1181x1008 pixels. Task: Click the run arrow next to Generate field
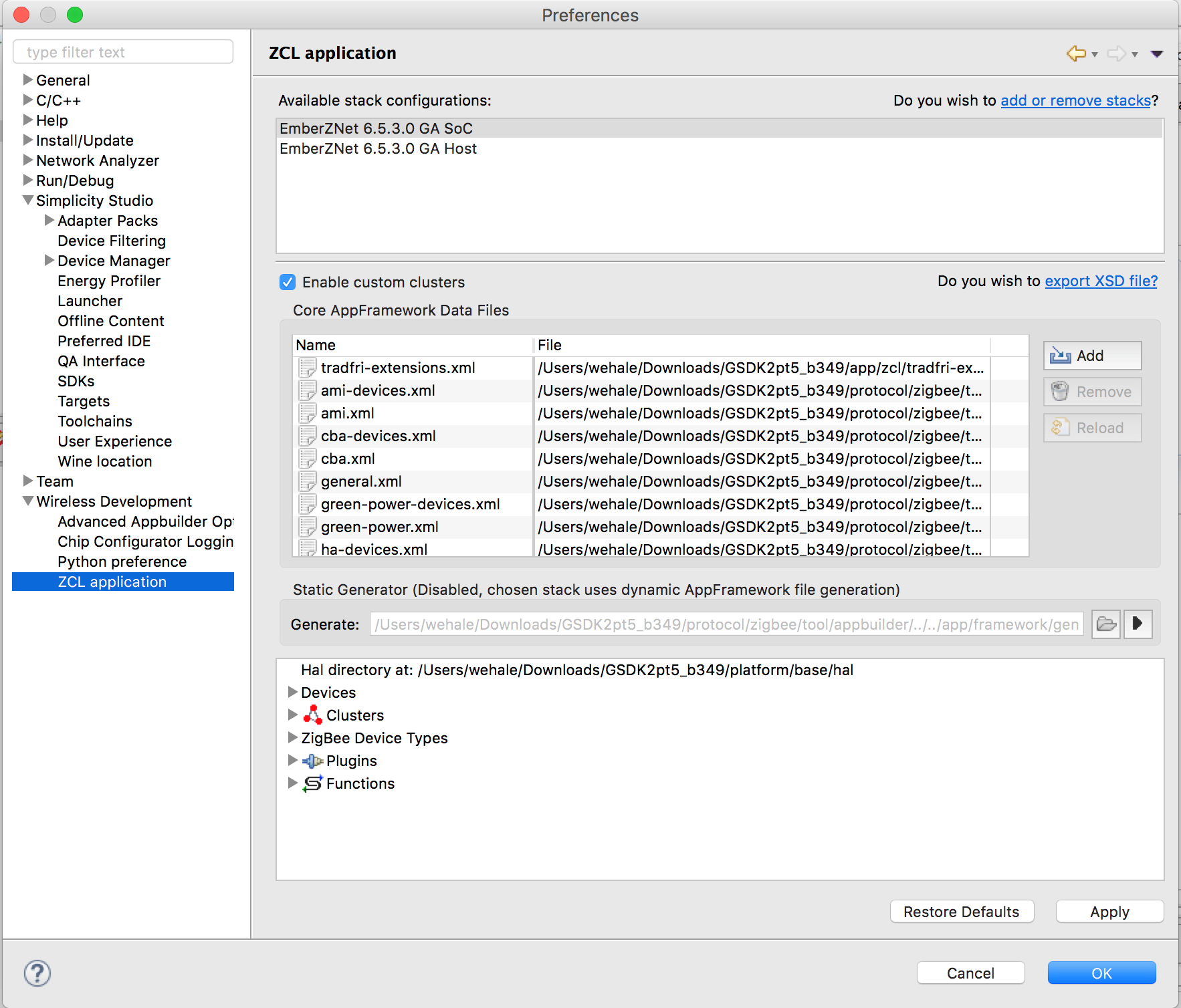coord(1138,624)
